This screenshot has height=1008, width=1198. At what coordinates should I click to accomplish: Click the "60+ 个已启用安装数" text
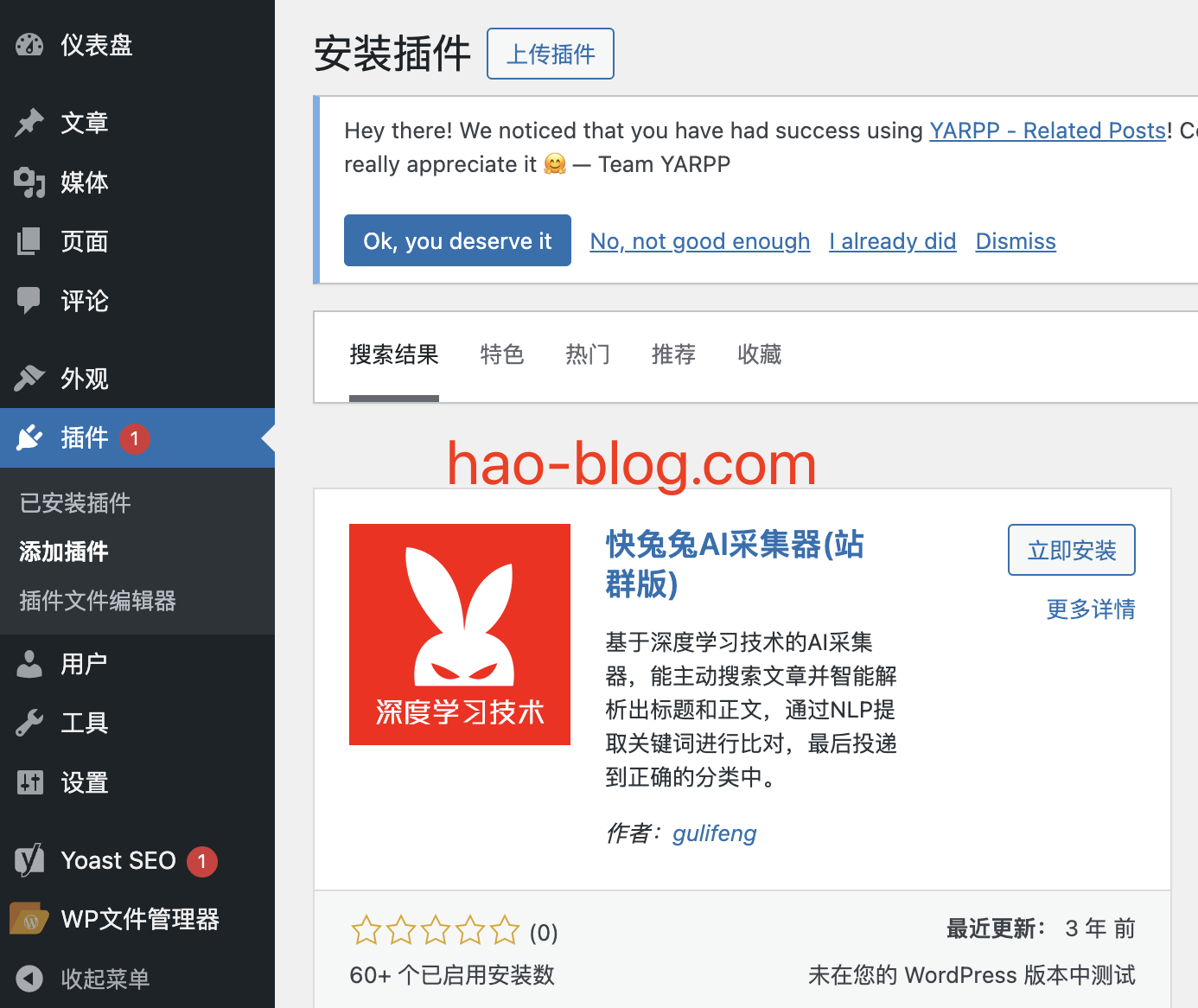452,975
